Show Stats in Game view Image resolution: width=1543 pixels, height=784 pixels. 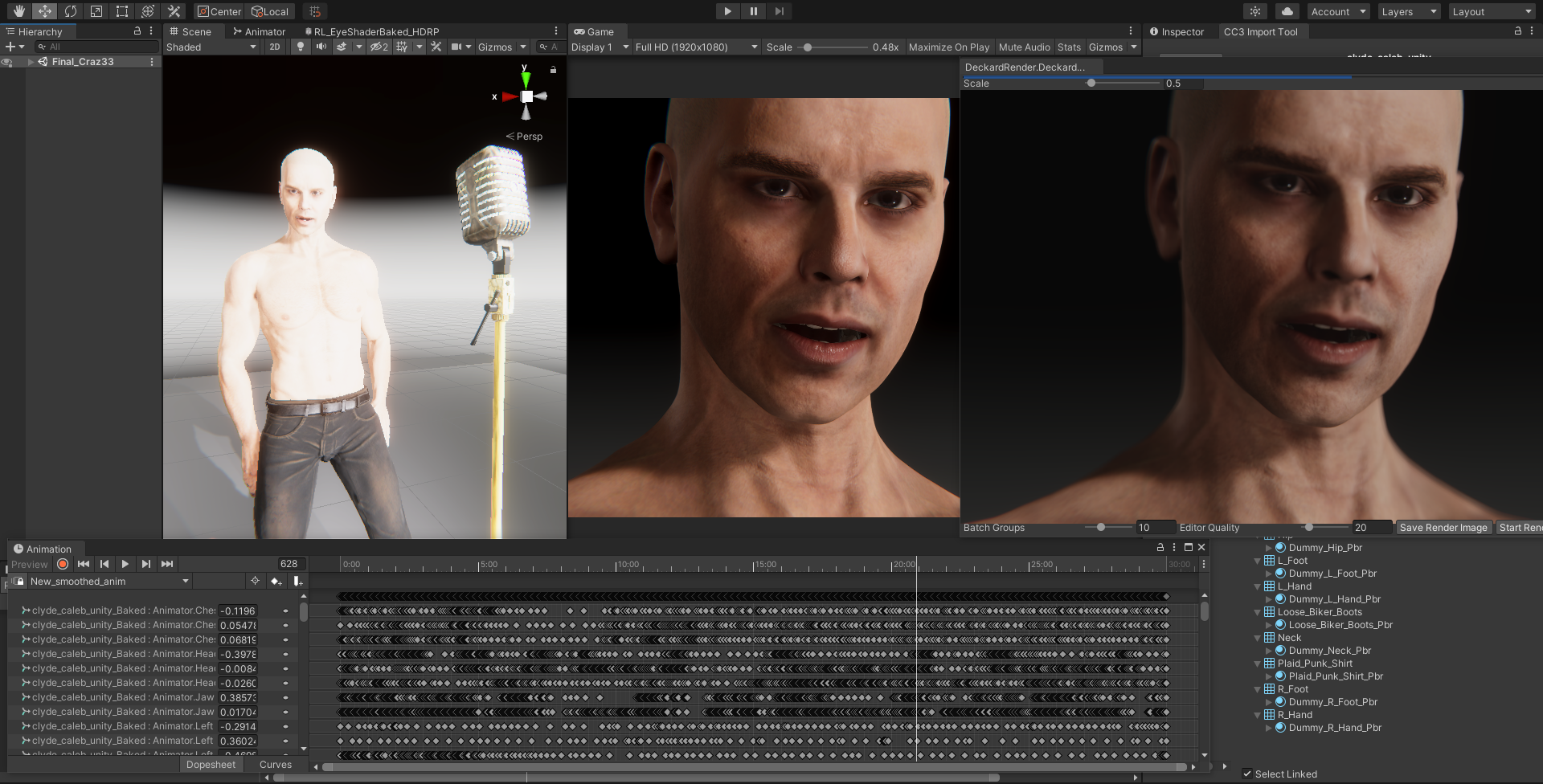[1069, 47]
